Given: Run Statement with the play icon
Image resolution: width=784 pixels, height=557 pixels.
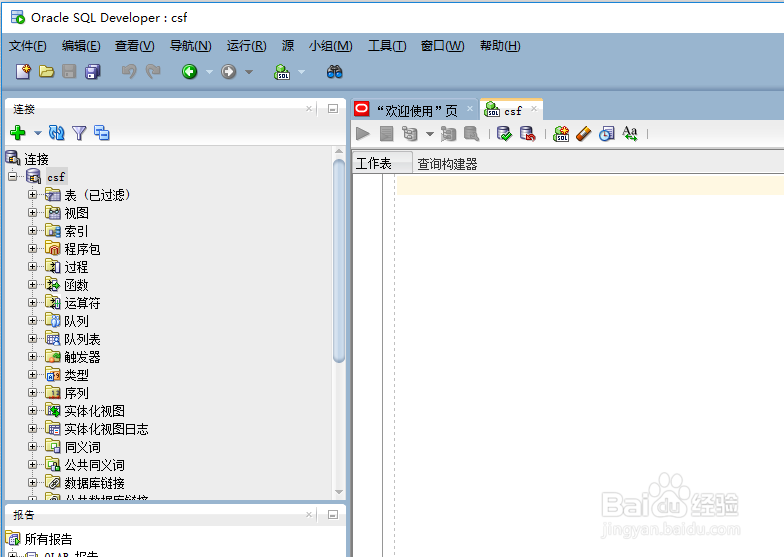Looking at the screenshot, I should click(362, 134).
